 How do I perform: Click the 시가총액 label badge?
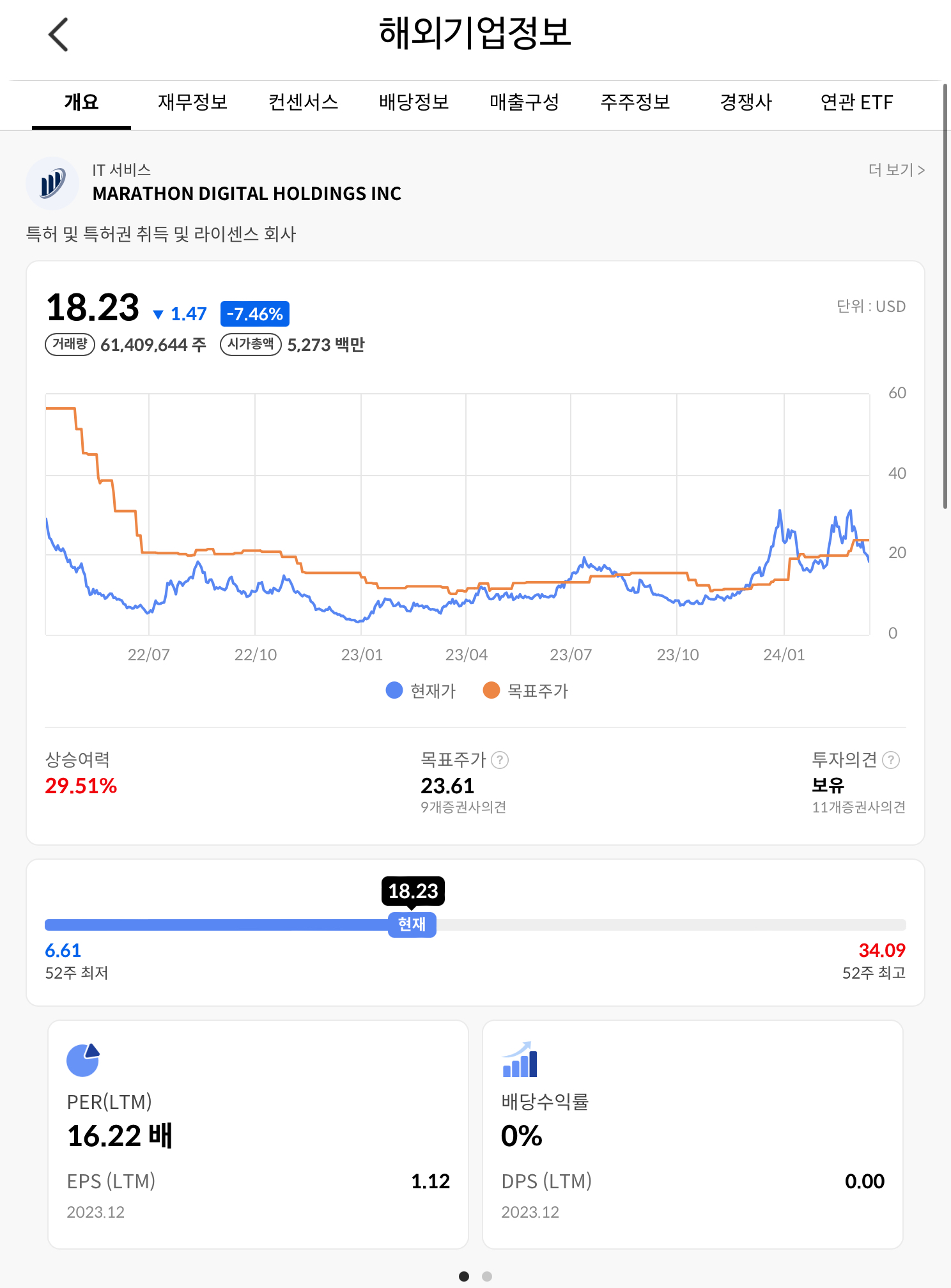pyautogui.click(x=251, y=344)
